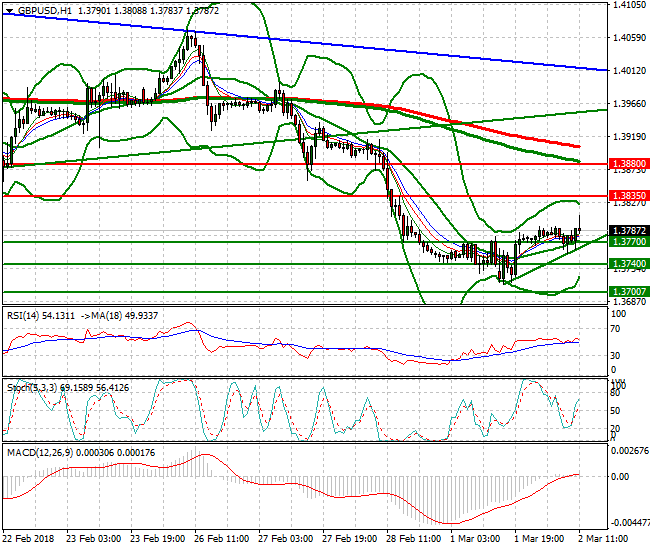The image size is (650, 550).
Task: Click the MACD(12,26,9) indicator label
Action: click(x=81, y=453)
